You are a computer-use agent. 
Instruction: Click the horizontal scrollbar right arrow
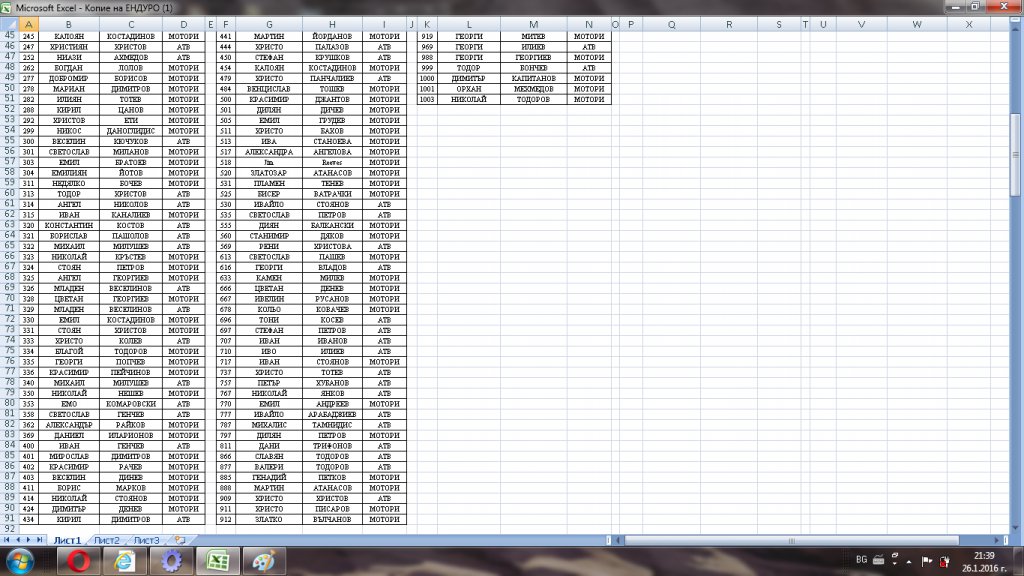997,540
